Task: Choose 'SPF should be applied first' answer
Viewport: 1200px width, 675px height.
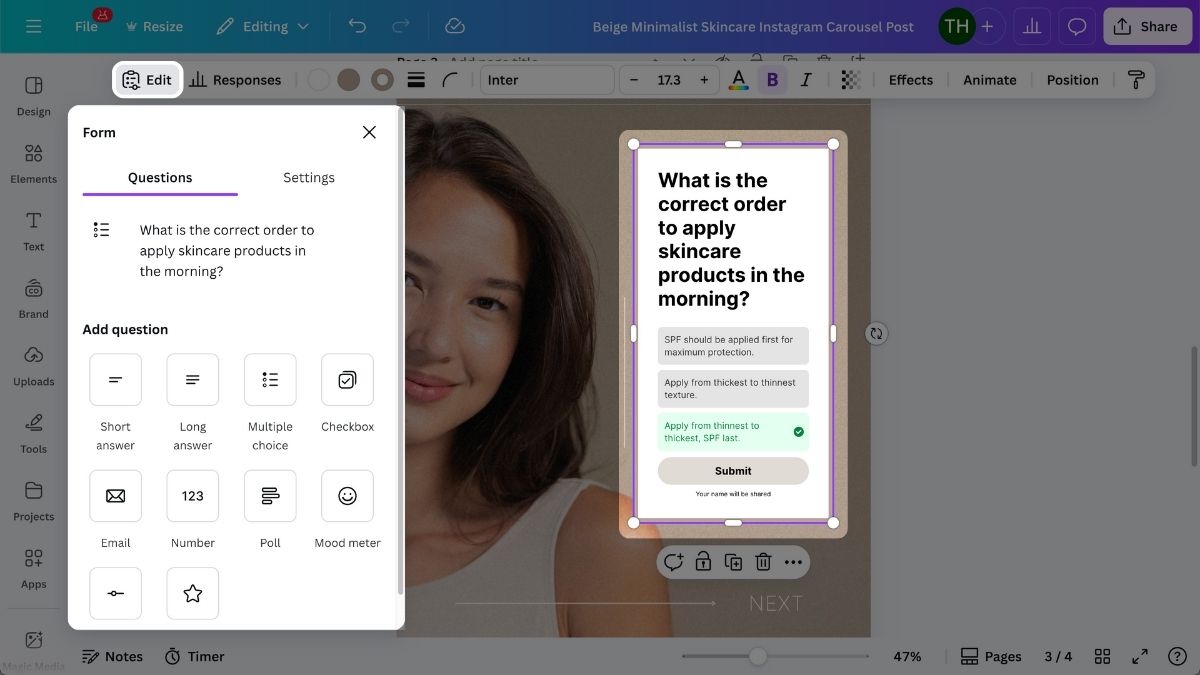Action: click(733, 346)
